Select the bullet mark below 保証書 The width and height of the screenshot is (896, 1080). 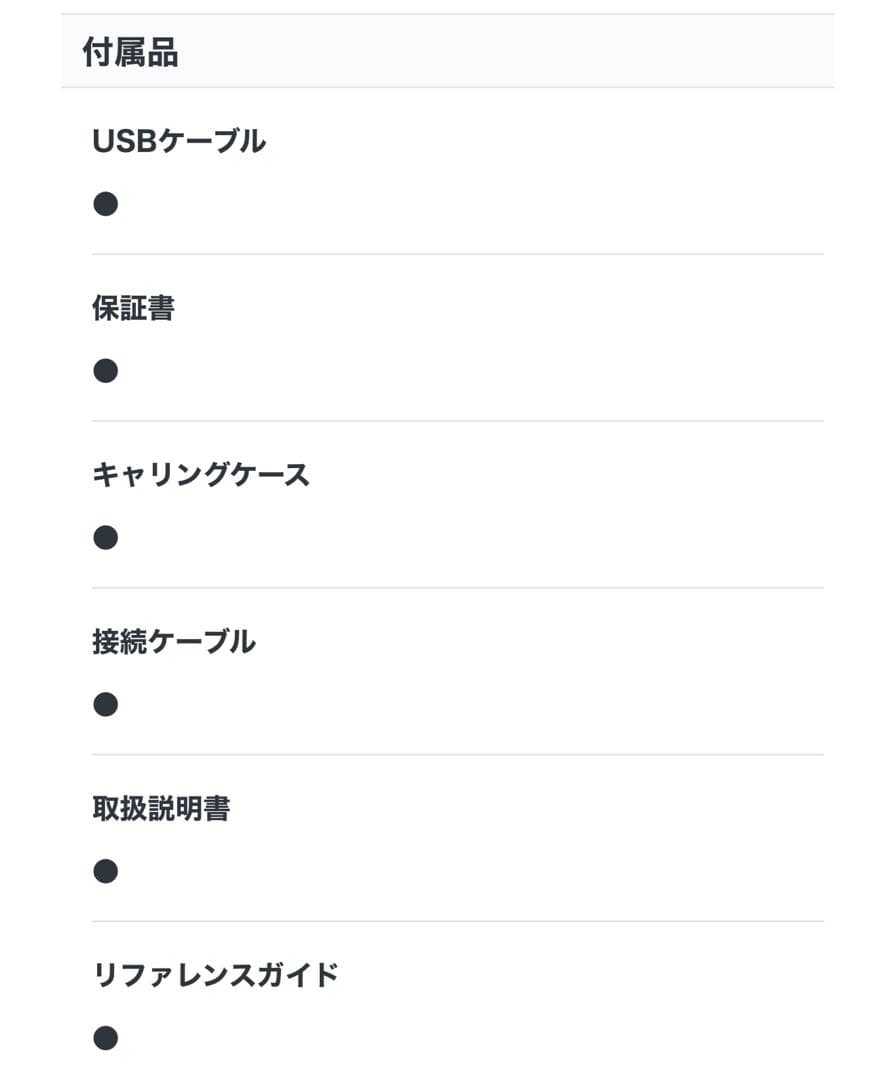click(x=106, y=371)
